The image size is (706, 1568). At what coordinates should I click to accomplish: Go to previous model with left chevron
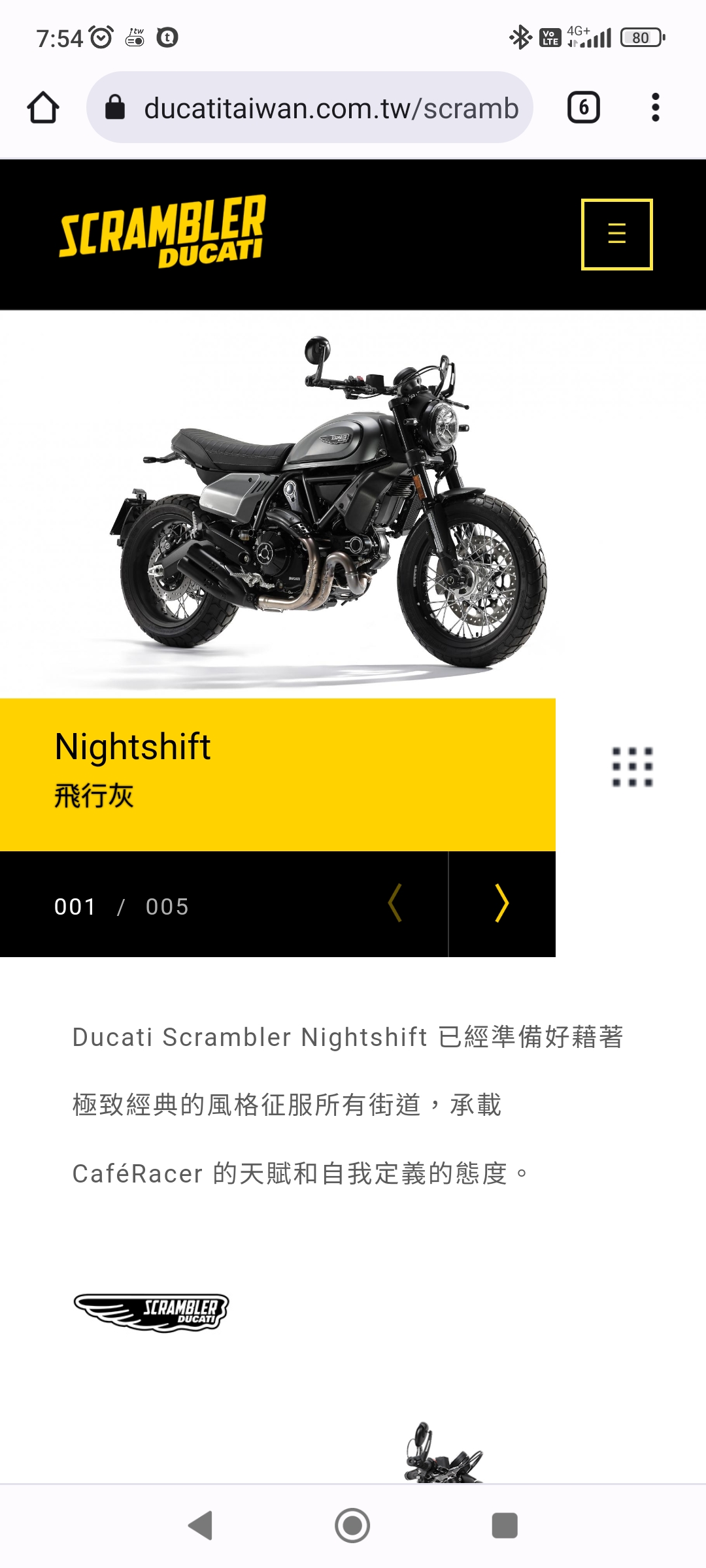point(394,904)
